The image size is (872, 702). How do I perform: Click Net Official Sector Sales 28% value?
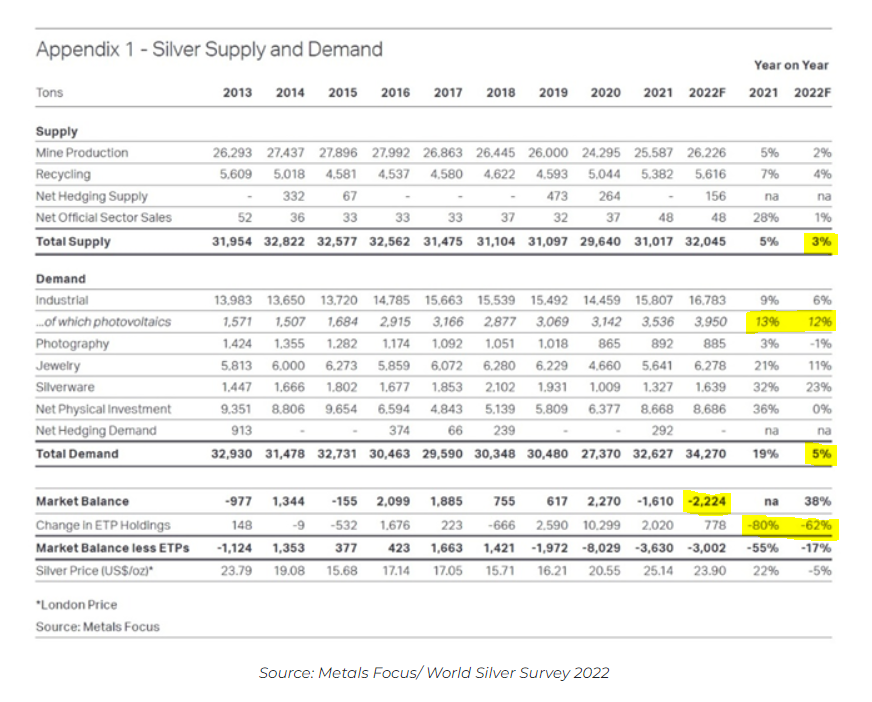[766, 217]
